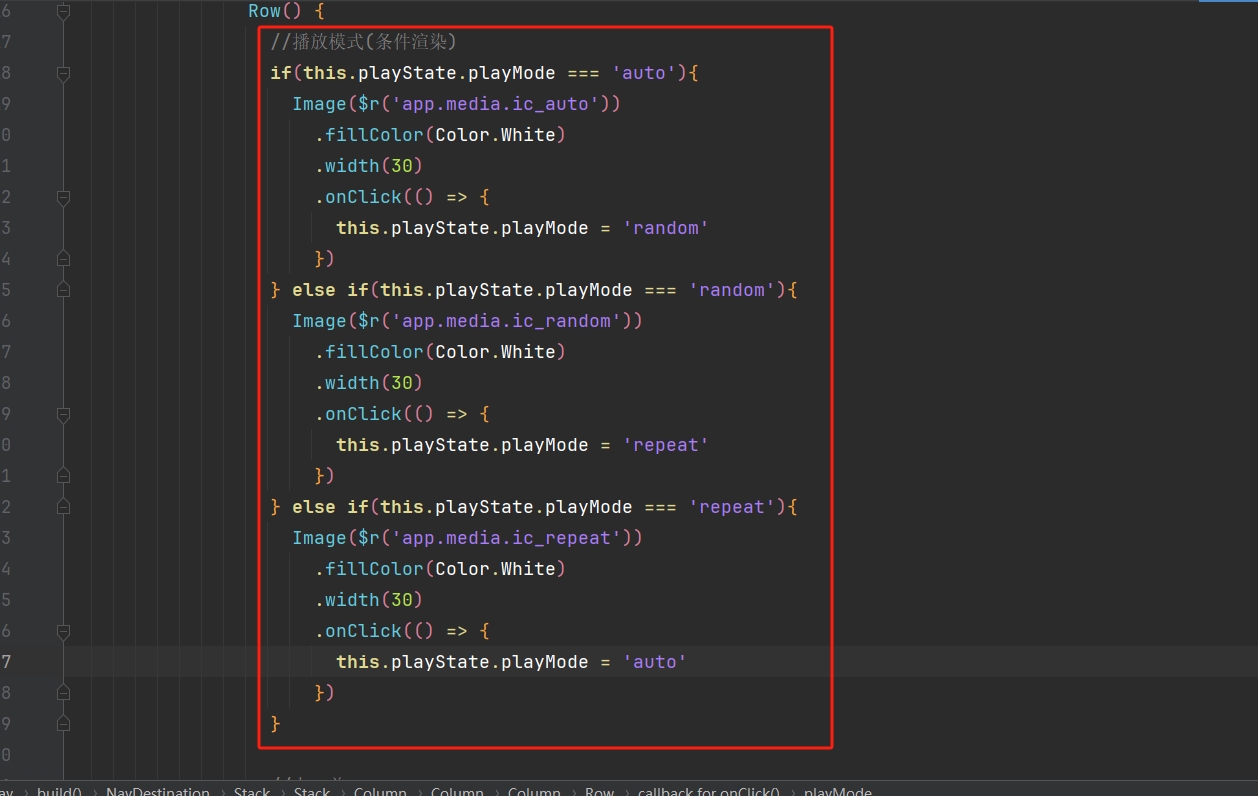Select the playMode breadcrumb item
The image size is (1258, 796).
pos(838,791)
